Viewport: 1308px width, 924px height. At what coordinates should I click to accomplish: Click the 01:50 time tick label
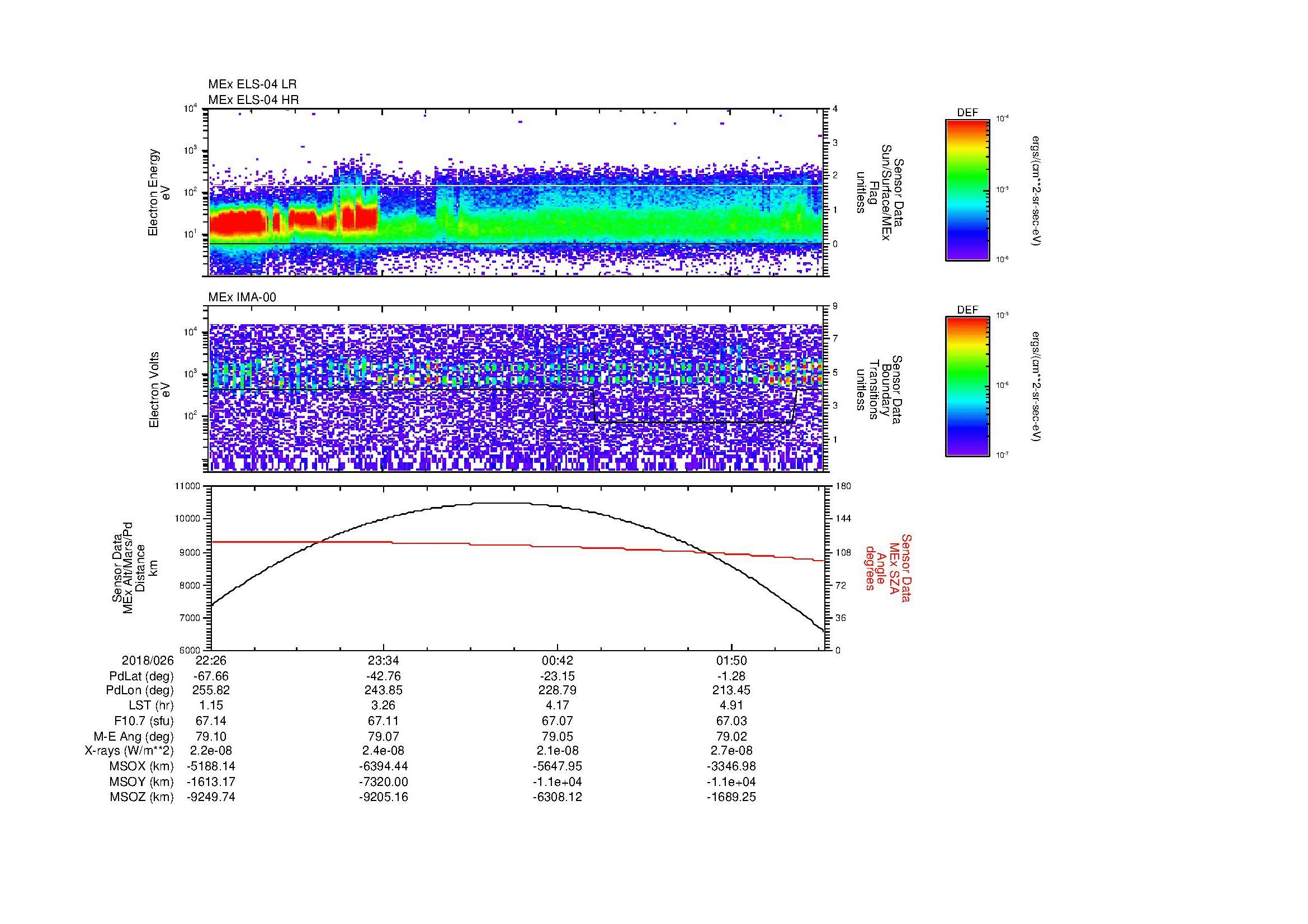[731, 660]
